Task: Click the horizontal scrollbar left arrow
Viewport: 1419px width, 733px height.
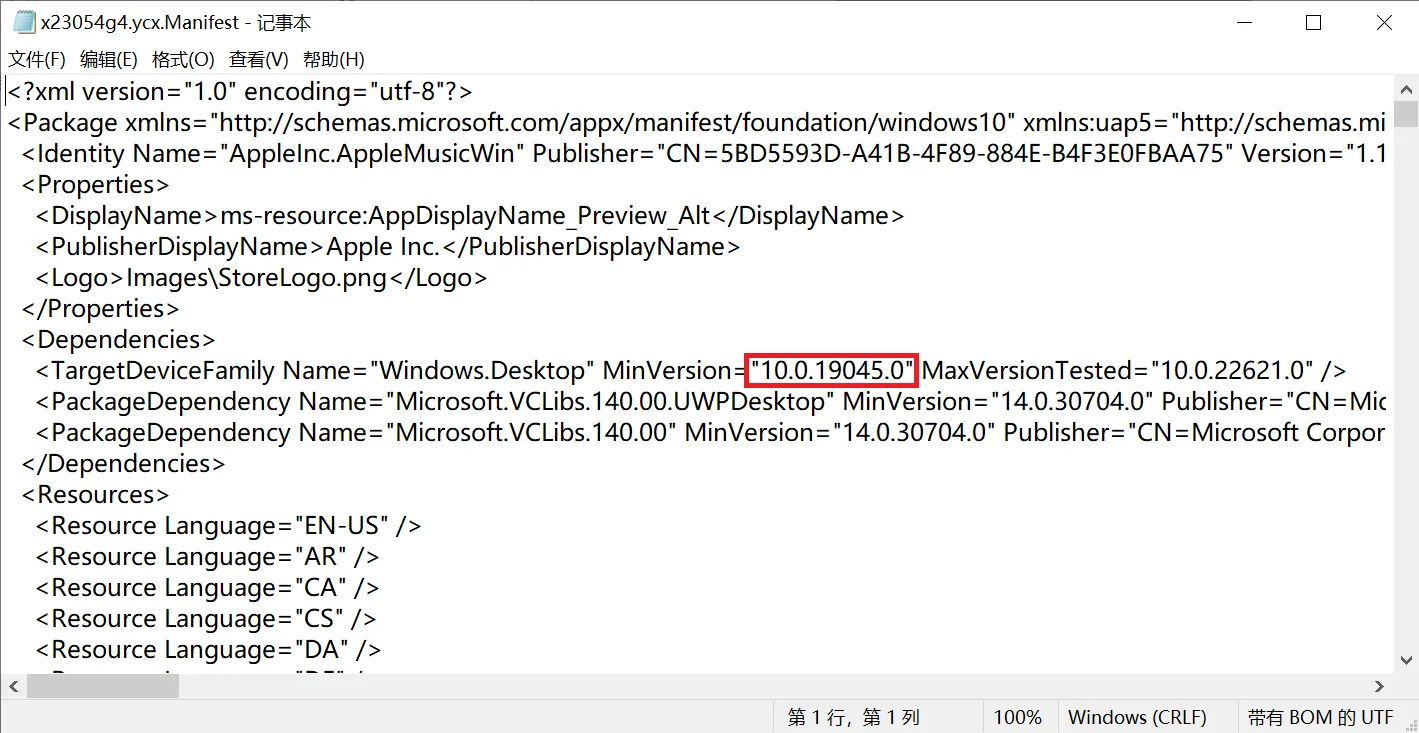Action: point(15,686)
